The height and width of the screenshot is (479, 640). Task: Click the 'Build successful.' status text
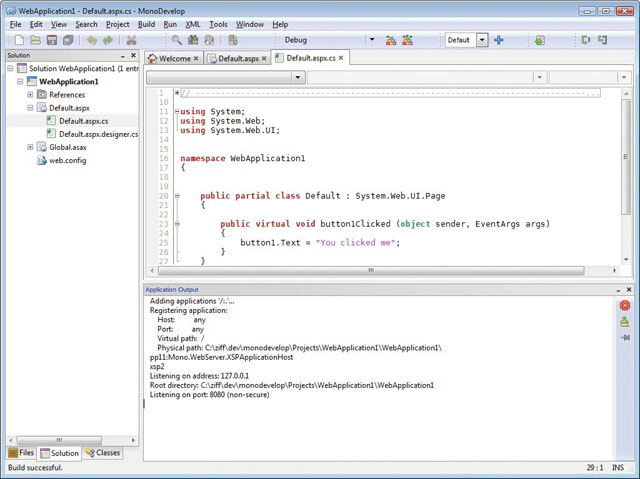point(35,468)
